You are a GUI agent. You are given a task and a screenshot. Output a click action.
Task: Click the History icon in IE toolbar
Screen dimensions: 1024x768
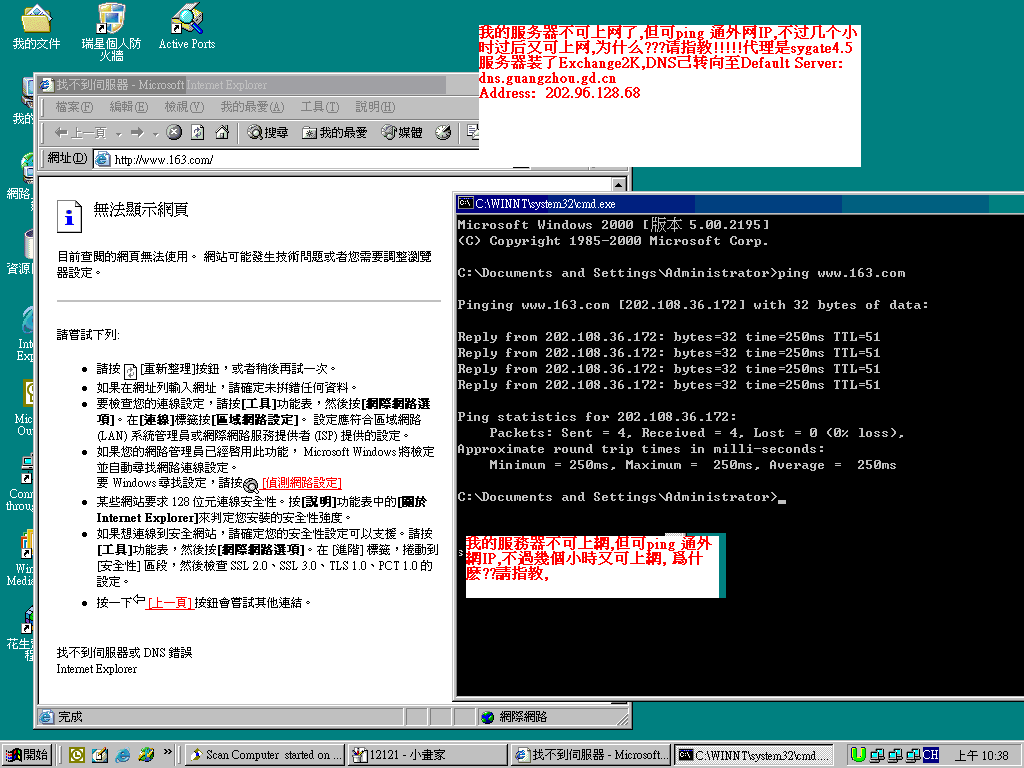443,133
